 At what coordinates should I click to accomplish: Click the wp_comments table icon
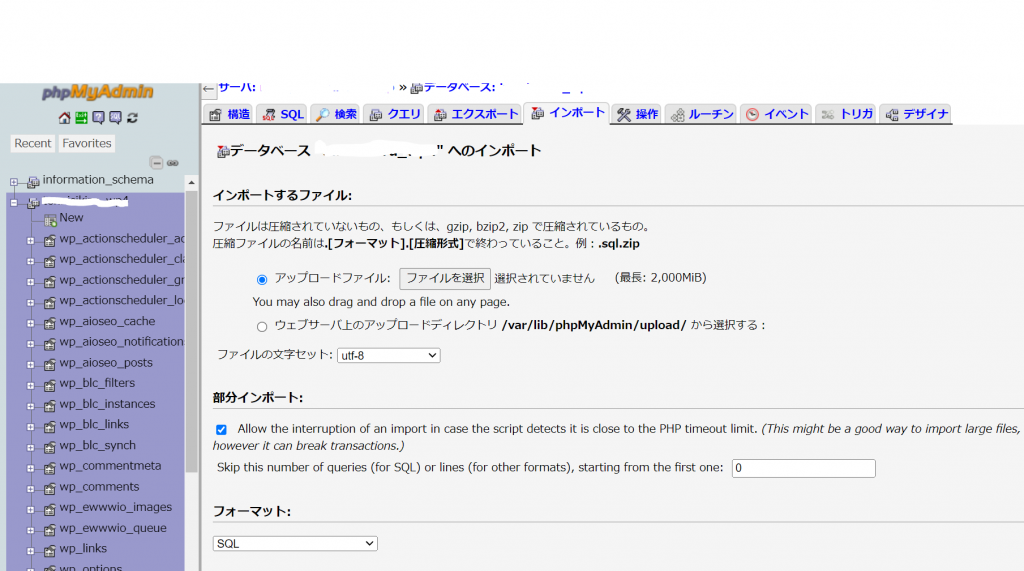click(x=50, y=489)
